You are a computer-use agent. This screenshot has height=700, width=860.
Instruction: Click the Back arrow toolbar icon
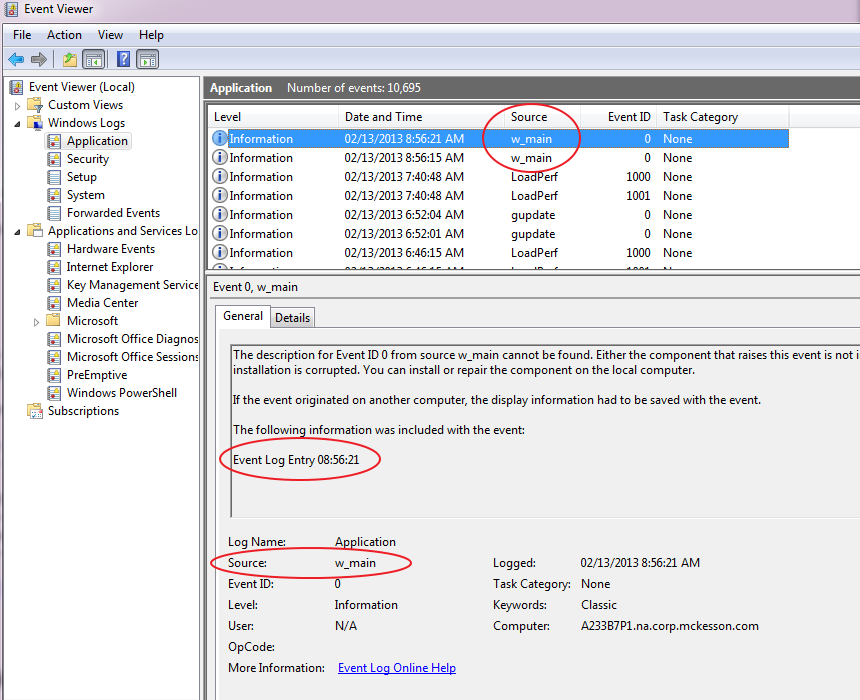point(16,59)
